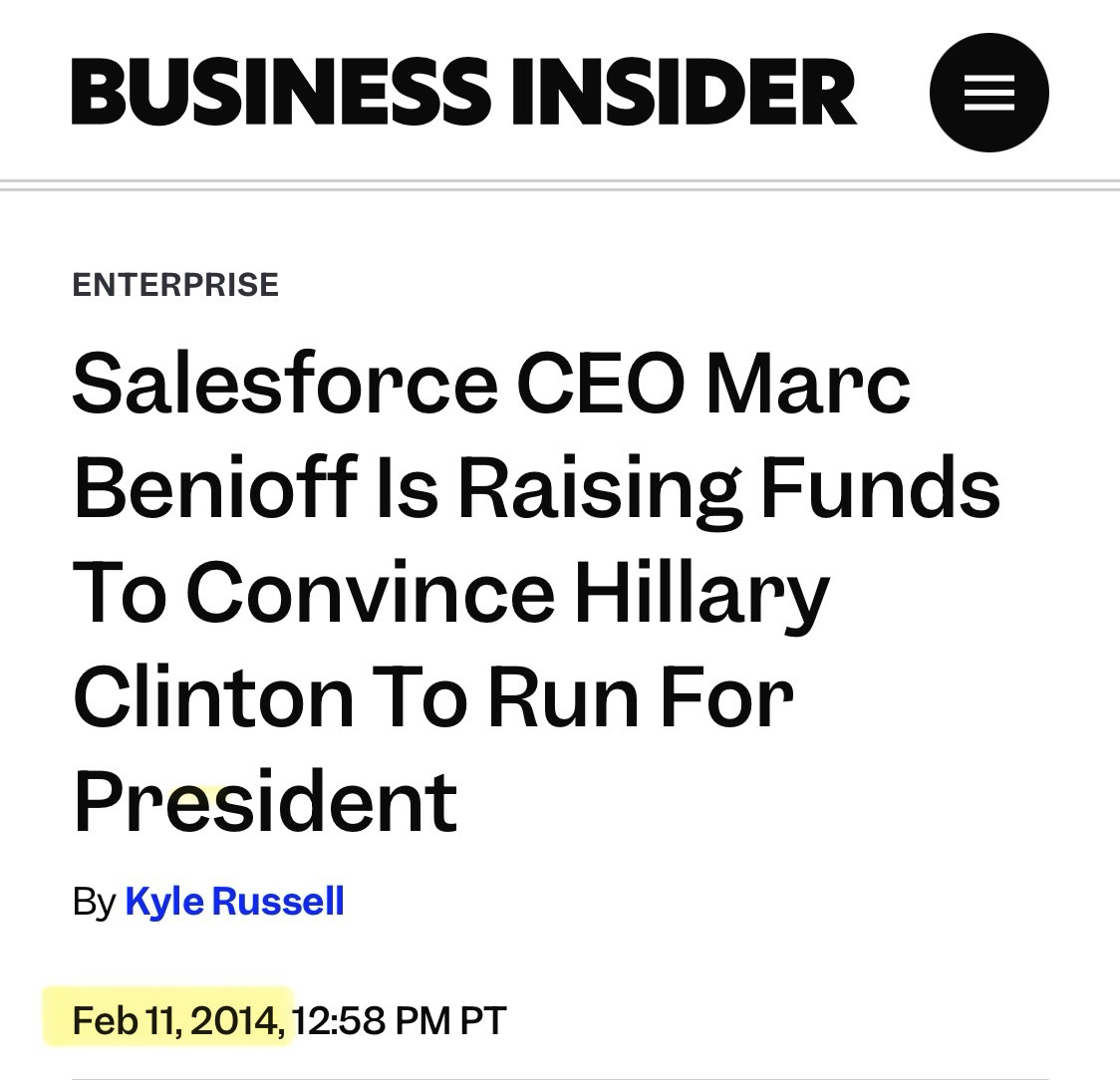Click the "By" text before the author name
This screenshot has height=1080, width=1120.
pyautogui.click(x=95, y=903)
